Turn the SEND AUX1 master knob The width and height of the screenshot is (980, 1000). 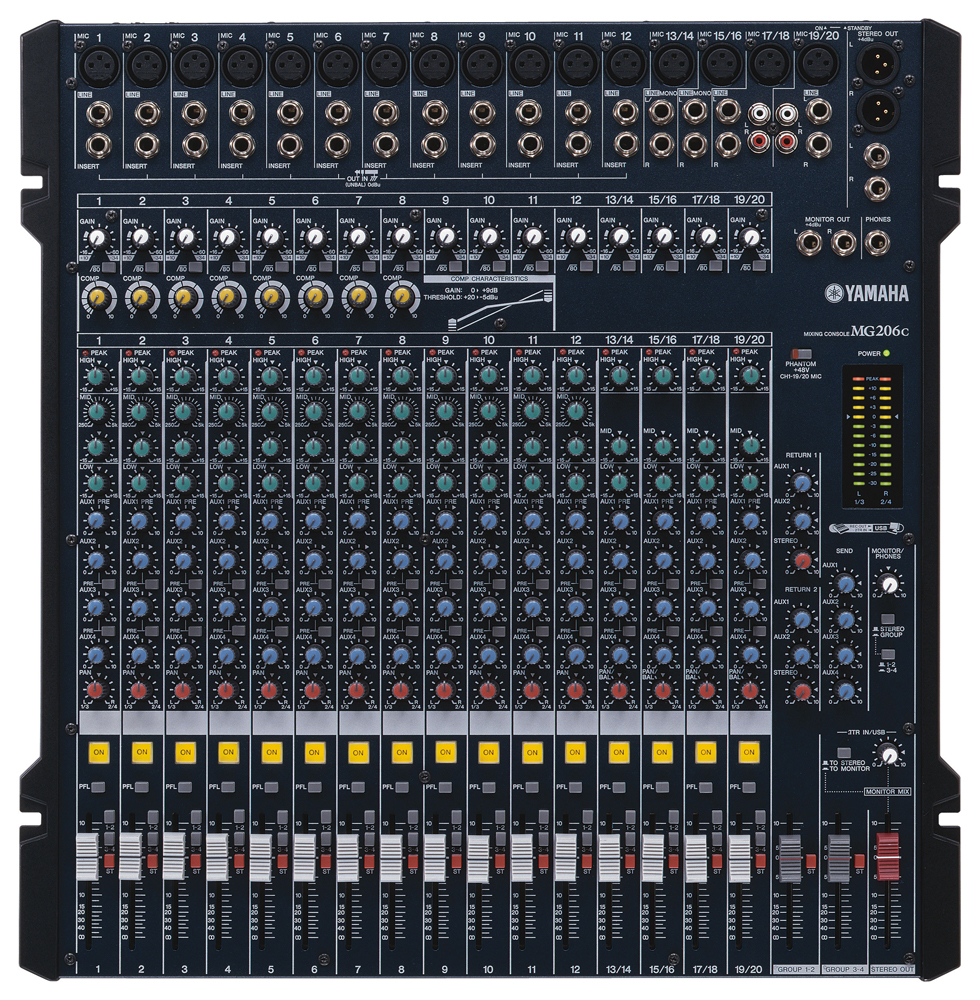846,583
